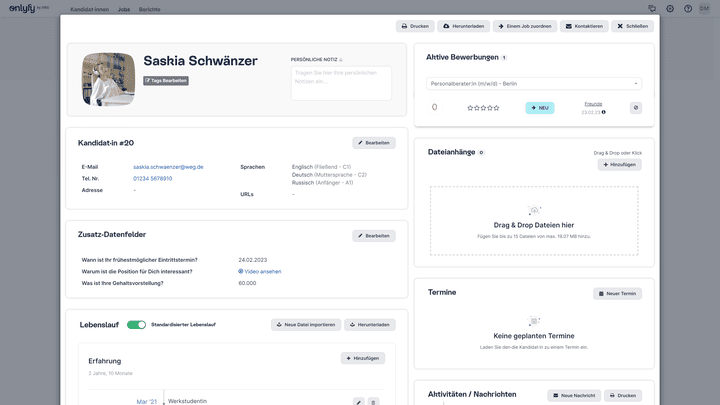The height and width of the screenshot is (405, 720).
Task: Click the Englisch (Fließend - C1) entry
Action: coord(321,167)
